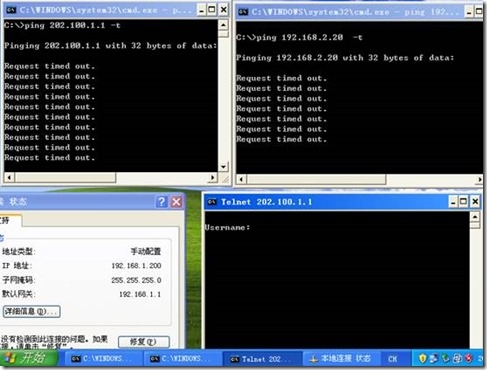Image resolution: width=487 pixels, height=370 pixels.
Task: Click 'Pinging 202.100.1.1 with 32 bytes' line
Action: point(110,46)
